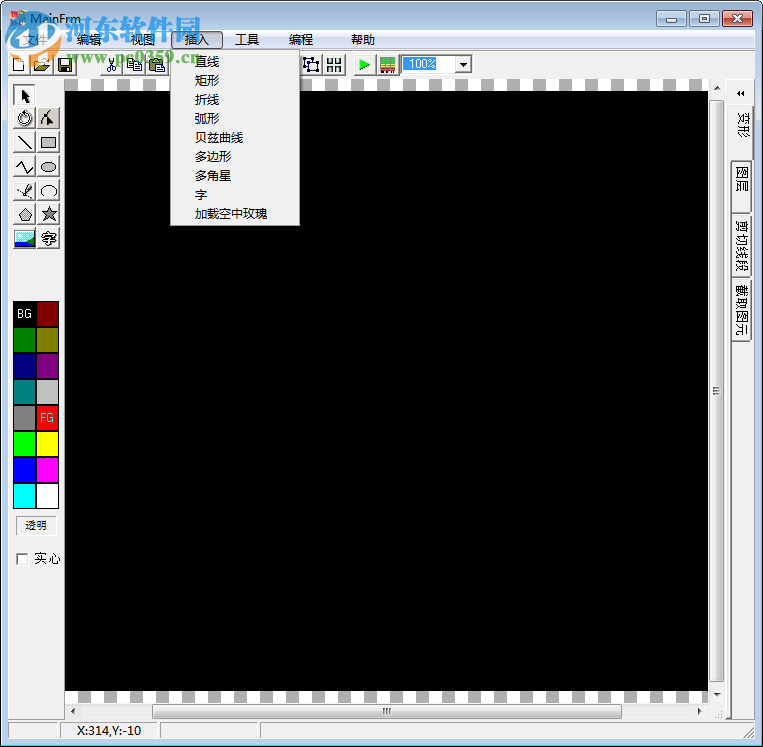The image size is (763, 747).
Task: Open the 编辑 menu
Action: pyautogui.click(x=89, y=40)
